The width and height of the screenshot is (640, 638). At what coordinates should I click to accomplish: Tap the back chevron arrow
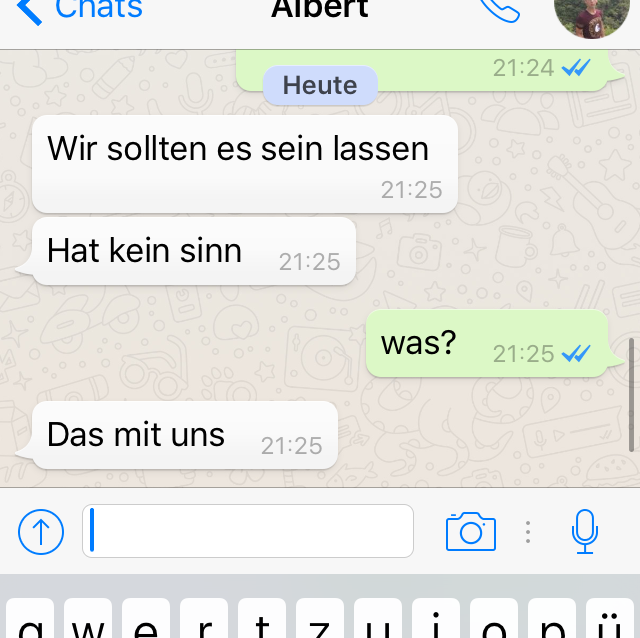(x=29, y=11)
